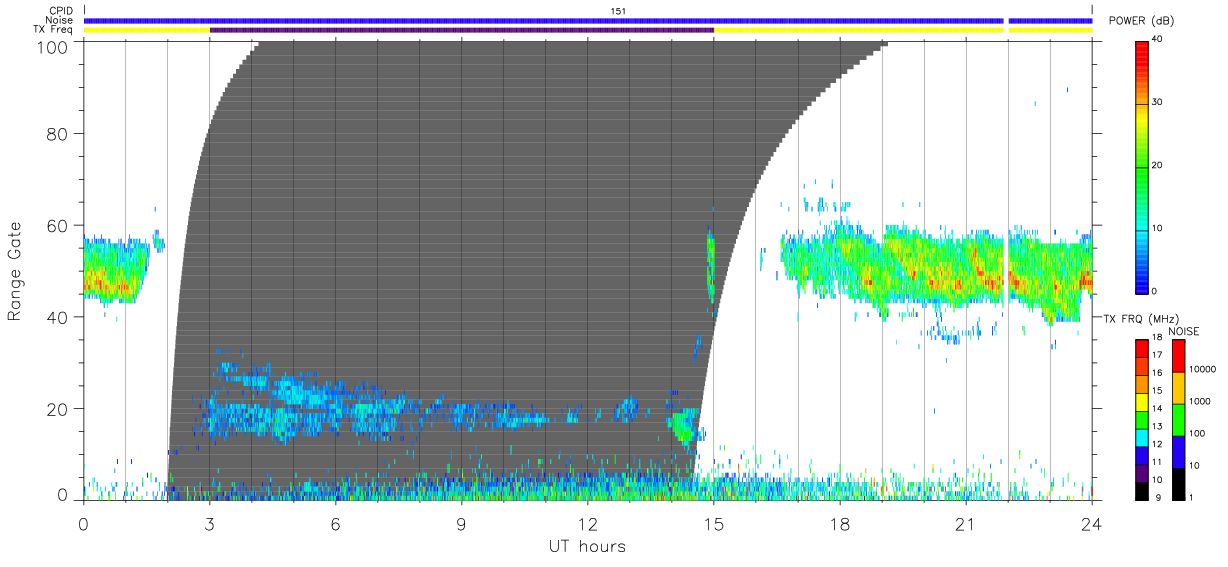This screenshot has height=567, width=1228.
Task: Click the 'NOISE' legend title
Action: tap(1185, 331)
